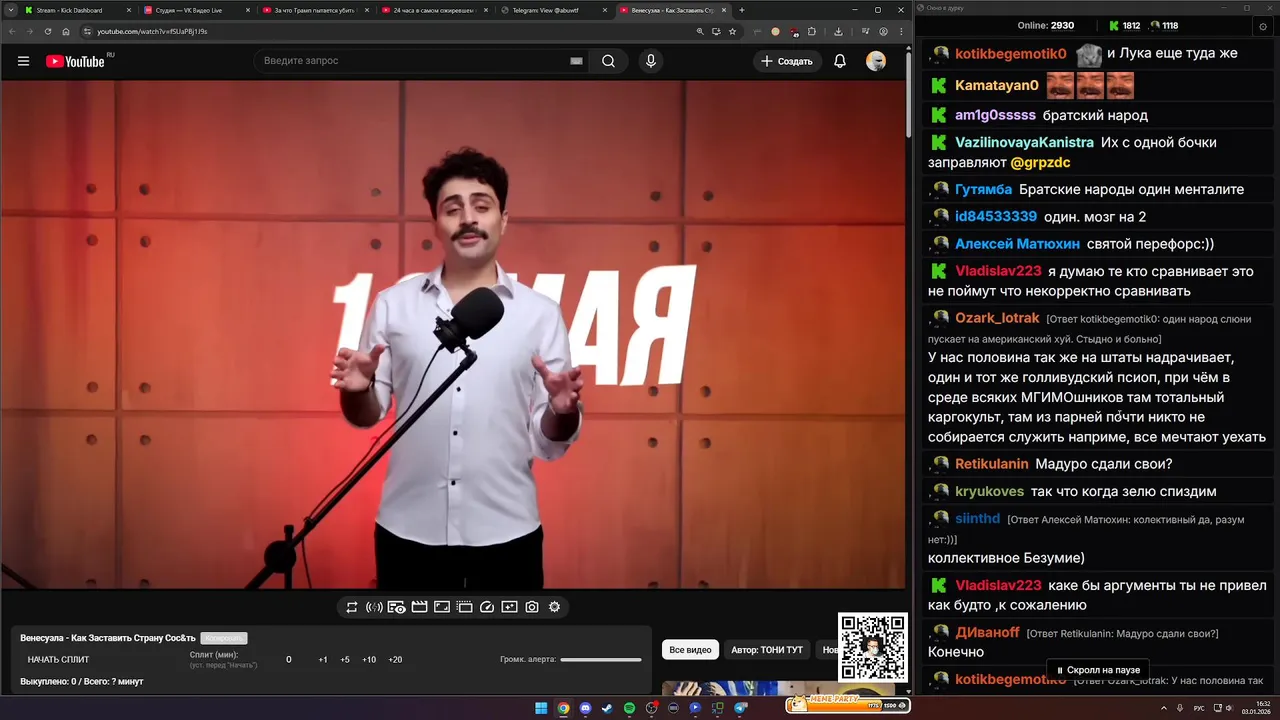The image size is (1280, 720).
Task: Switch to Stream - Kick Dashboard tab
Action: point(78,10)
